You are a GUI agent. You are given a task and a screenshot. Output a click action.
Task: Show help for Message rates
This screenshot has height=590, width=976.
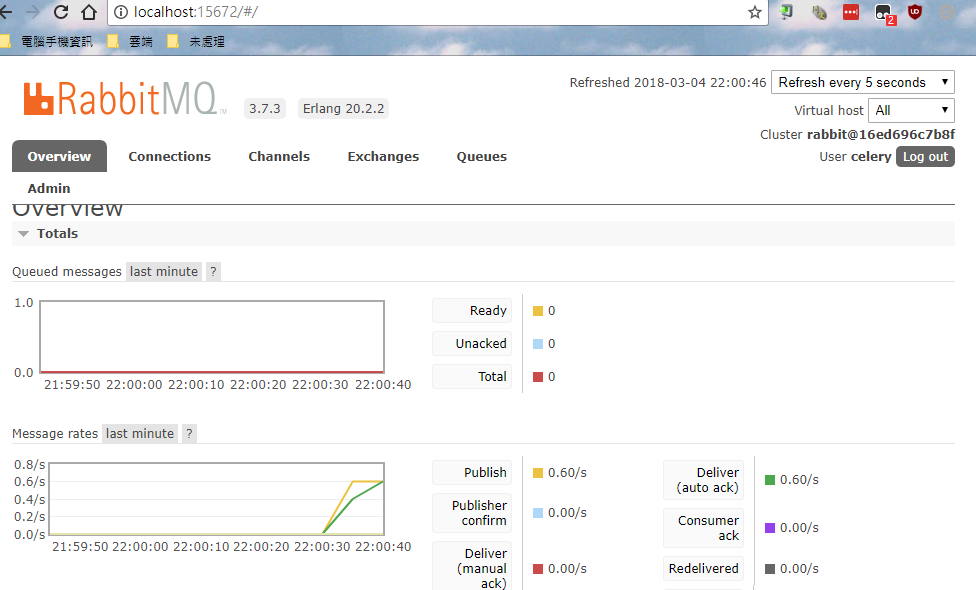(x=189, y=433)
